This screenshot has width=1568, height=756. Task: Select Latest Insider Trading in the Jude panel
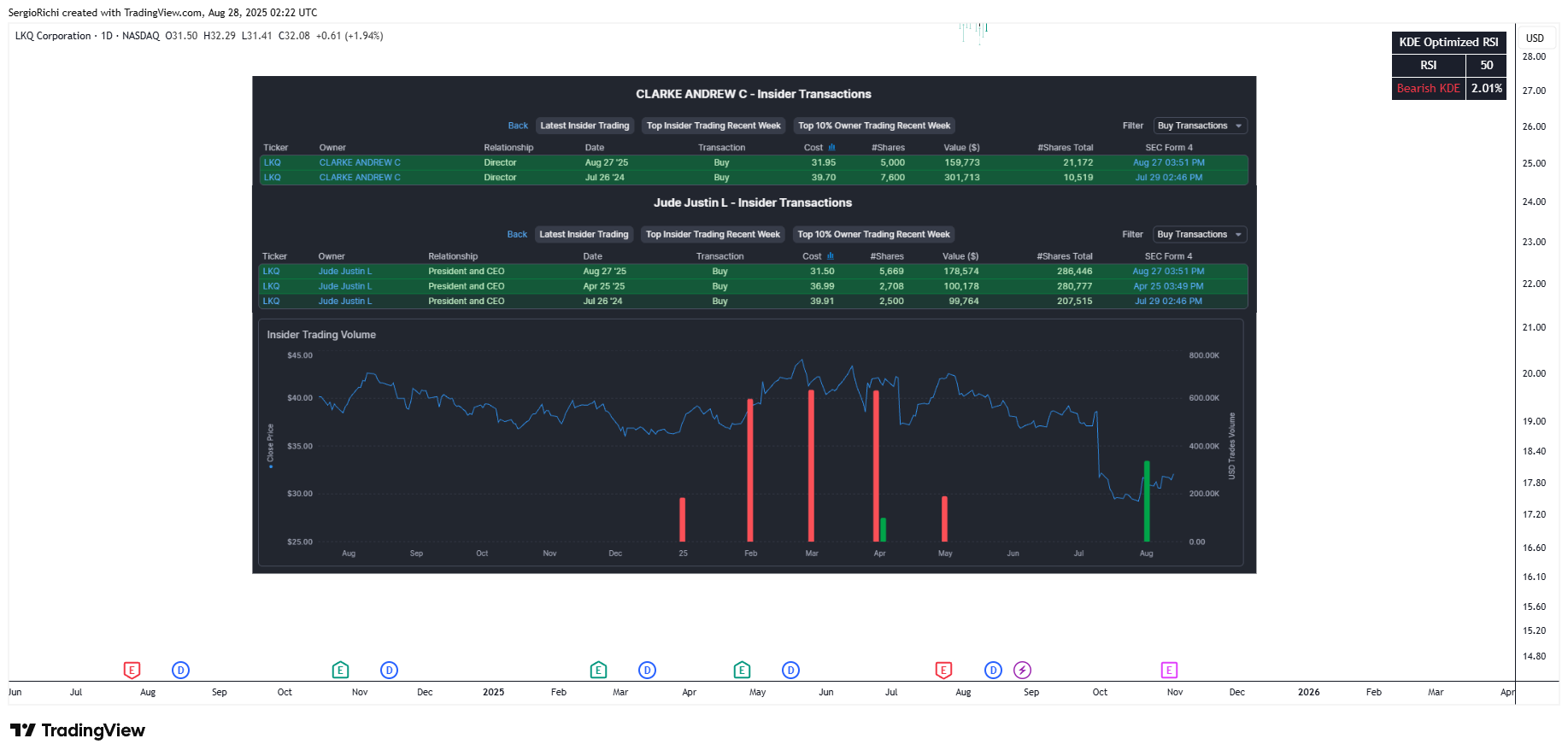[584, 234]
